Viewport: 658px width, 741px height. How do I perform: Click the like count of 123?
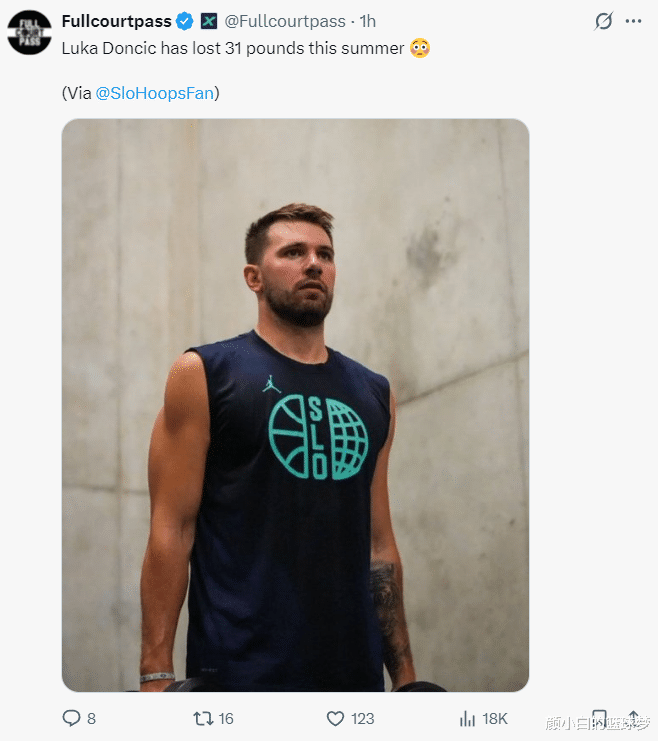pos(362,718)
